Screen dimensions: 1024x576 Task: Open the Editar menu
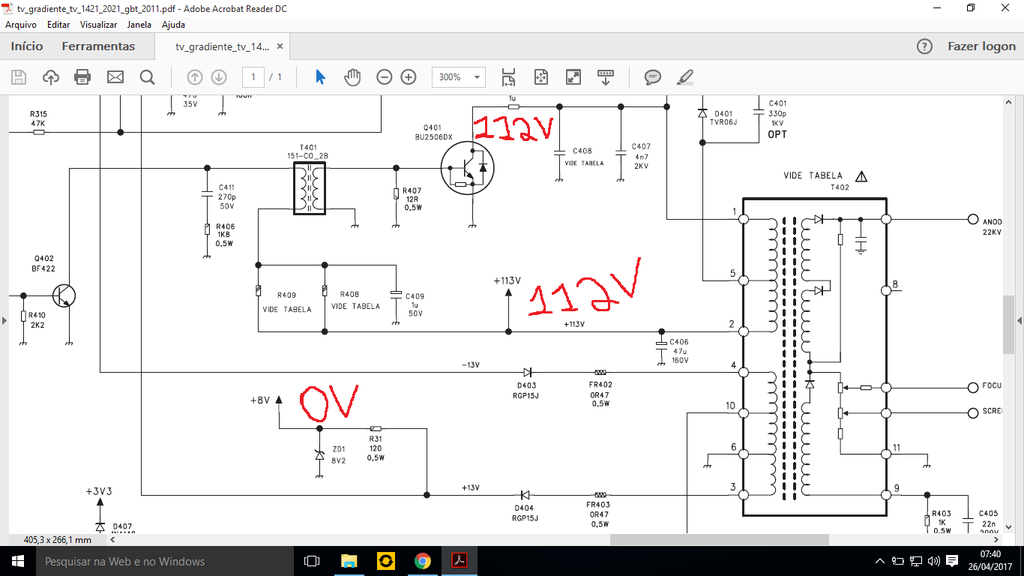(58, 25)
